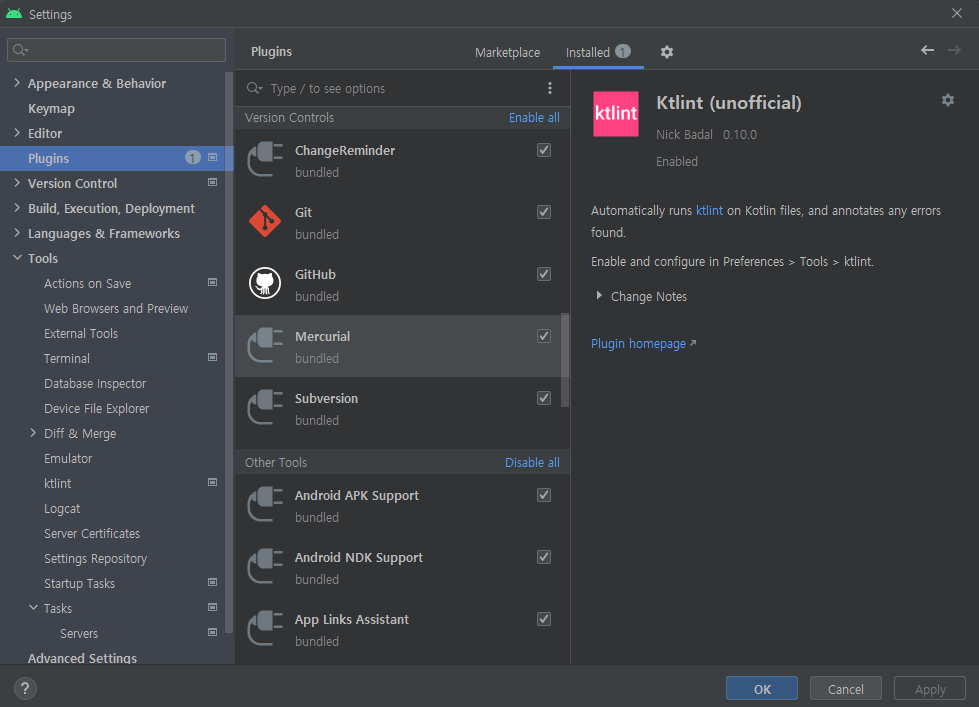The image size is (979, 707).
Task: Select Plugins in the settings tree
Action: click(x=117, y=158)
